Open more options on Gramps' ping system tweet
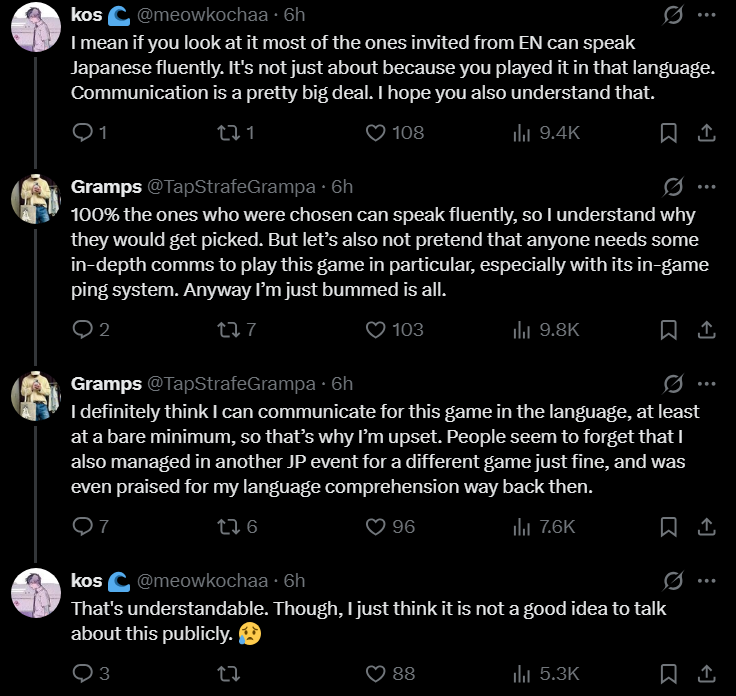 tap(706, 187)
